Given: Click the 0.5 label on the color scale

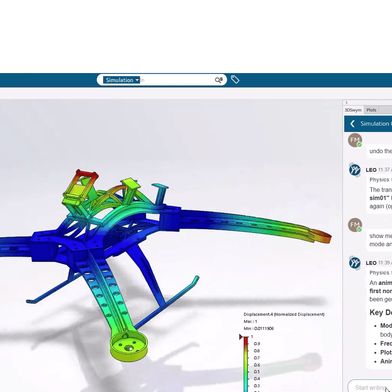Looking at the screenshot, I should pos(257,372).
